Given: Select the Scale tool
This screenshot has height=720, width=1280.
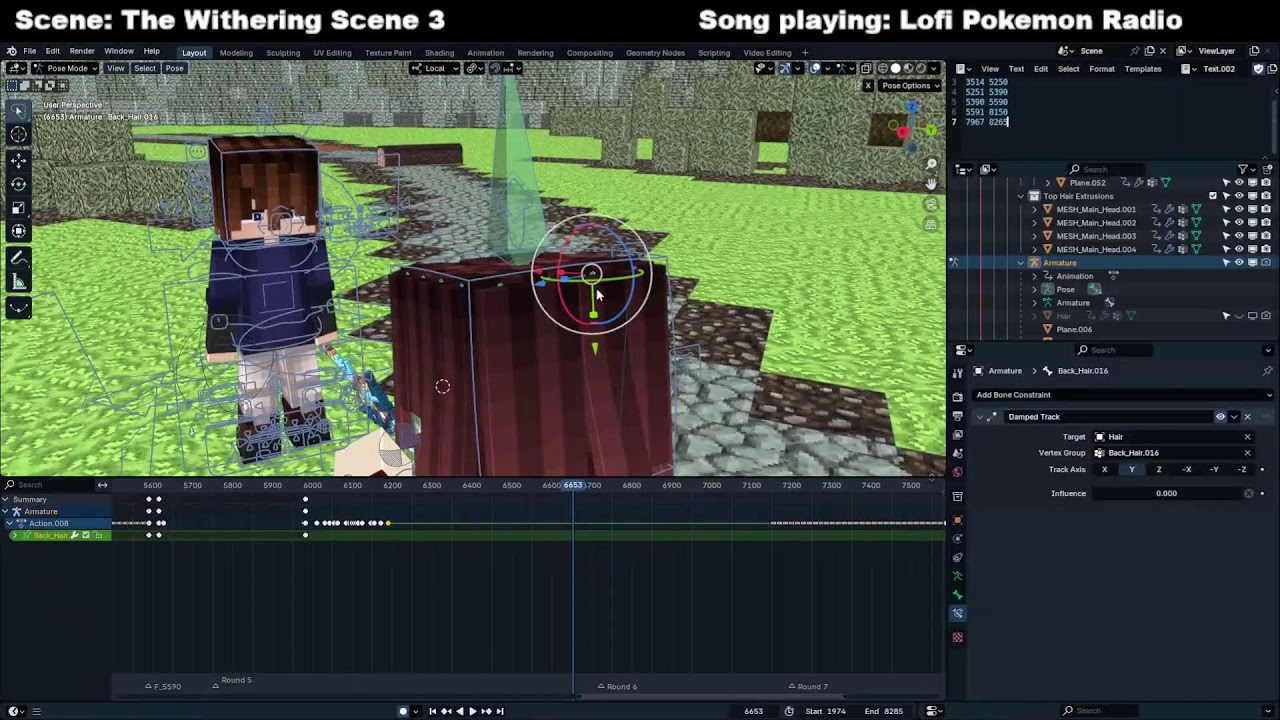Looking at the screenshot, I should 19,208.
